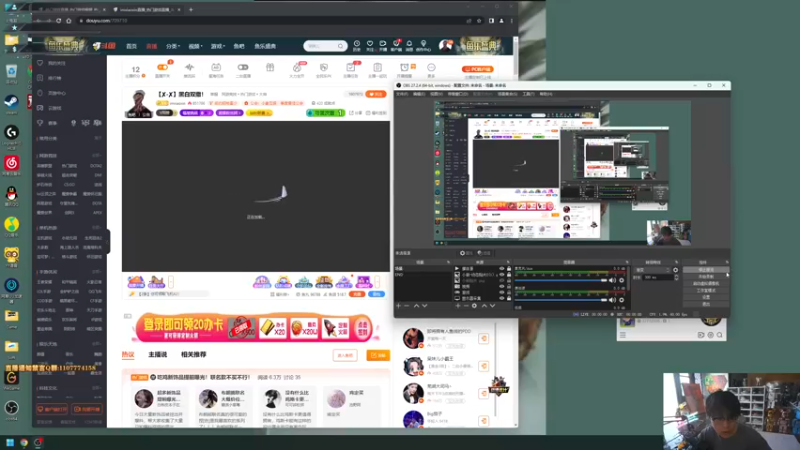Expand right gift row arrow below player

click(377, 282)
